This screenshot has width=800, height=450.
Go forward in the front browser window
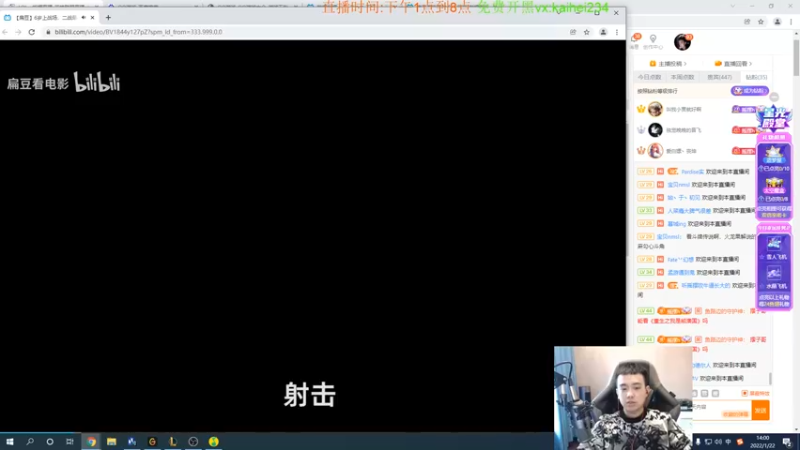tap(18, 32)
